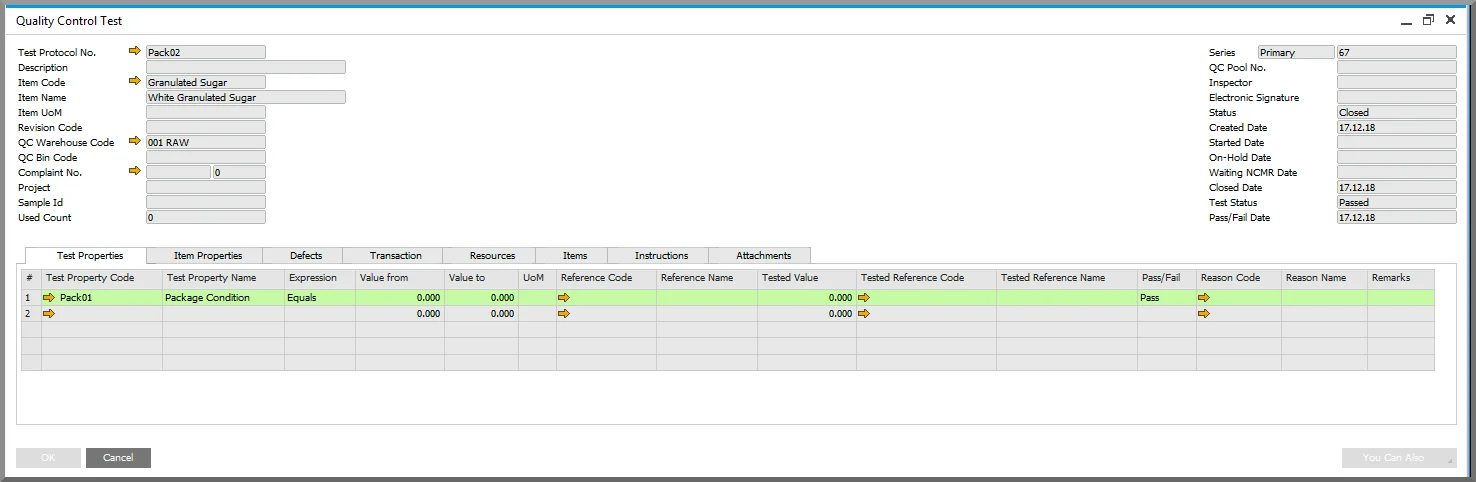This screenshot has height=482, width=1476.
Task: Expand the You Can Also menu
Action: click(1399, 458)
